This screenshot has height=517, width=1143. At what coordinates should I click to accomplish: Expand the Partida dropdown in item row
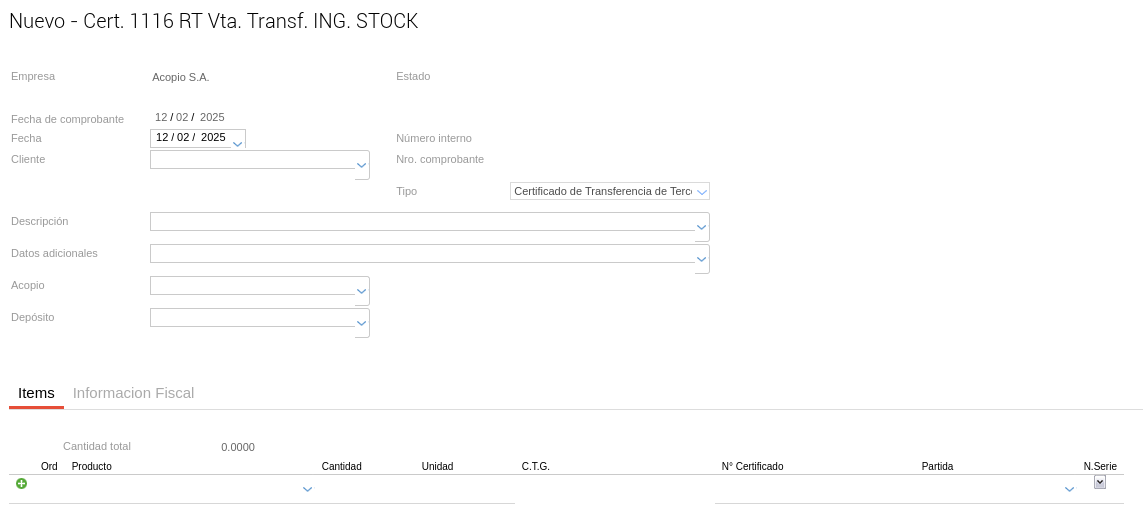click(x=1069, y=489)
